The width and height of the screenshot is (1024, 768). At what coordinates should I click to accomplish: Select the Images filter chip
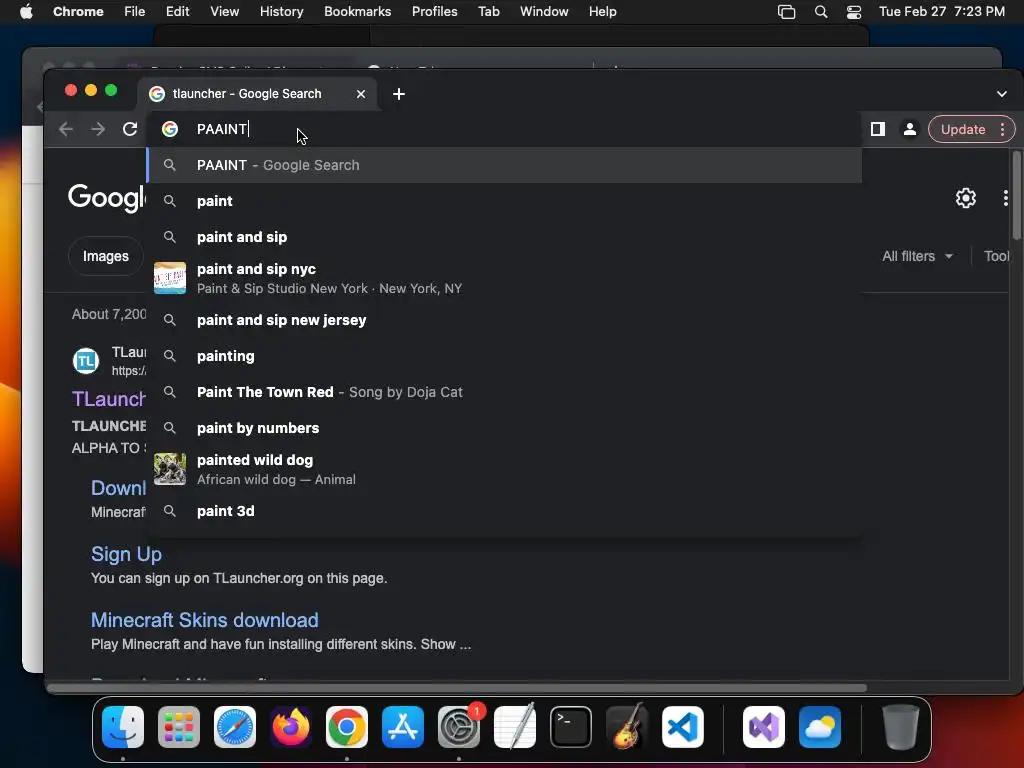coord(105,256)
